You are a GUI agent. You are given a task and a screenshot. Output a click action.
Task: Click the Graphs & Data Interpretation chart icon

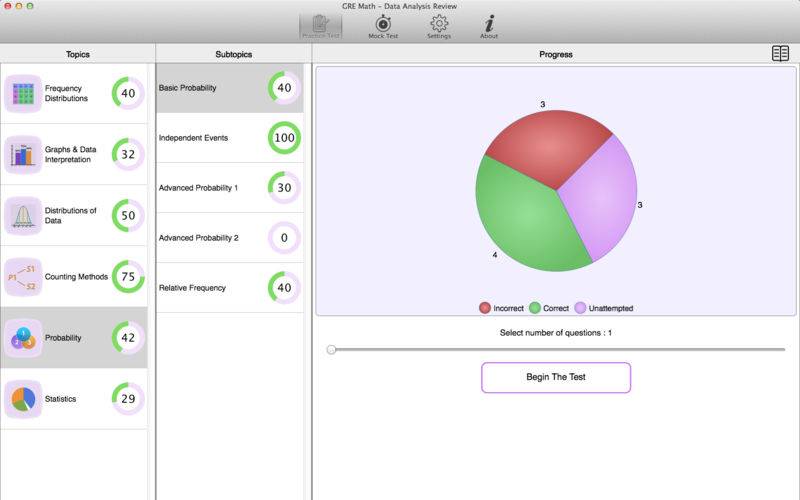pyautogui.click(x=23, y=155)
